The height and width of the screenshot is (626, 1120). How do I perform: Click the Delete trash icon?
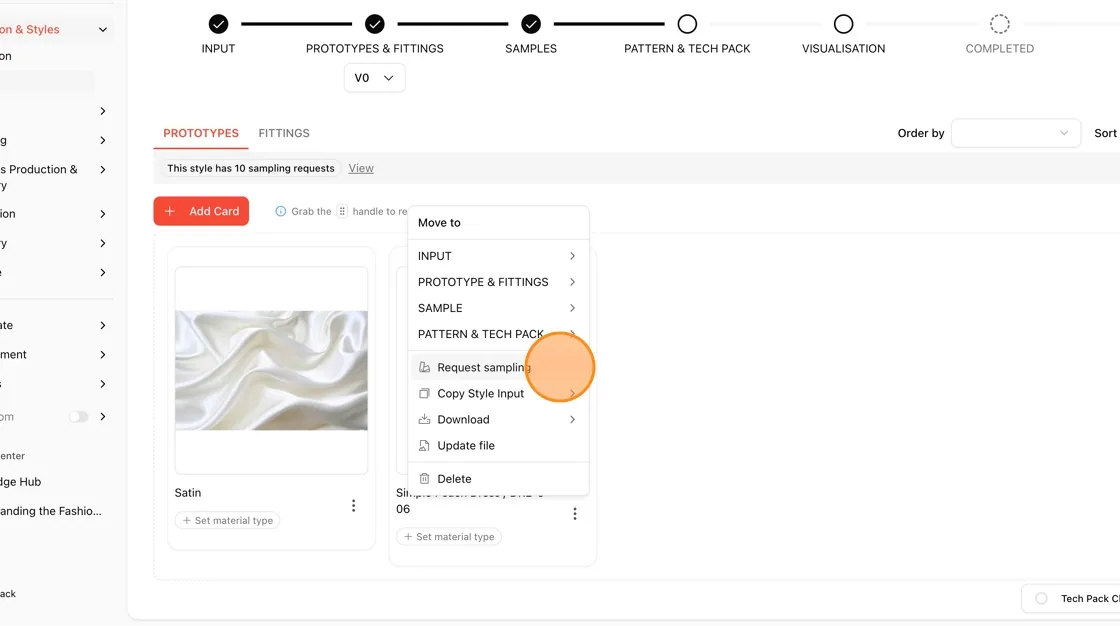coord(424,479)
